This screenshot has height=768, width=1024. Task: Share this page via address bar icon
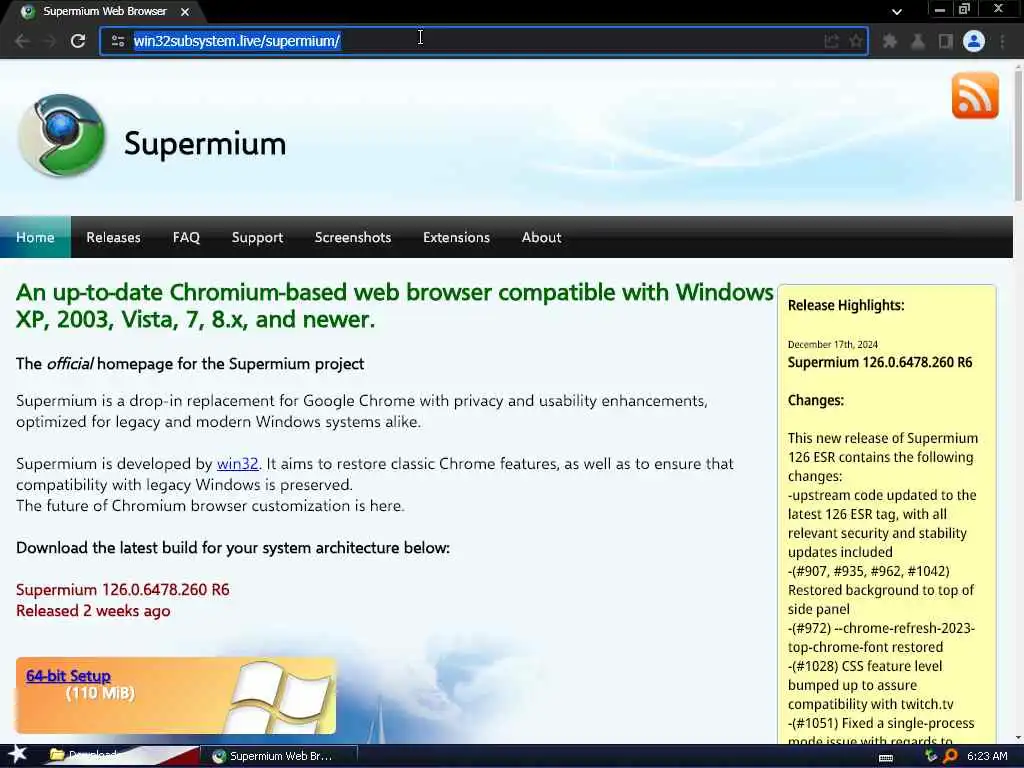831,41
